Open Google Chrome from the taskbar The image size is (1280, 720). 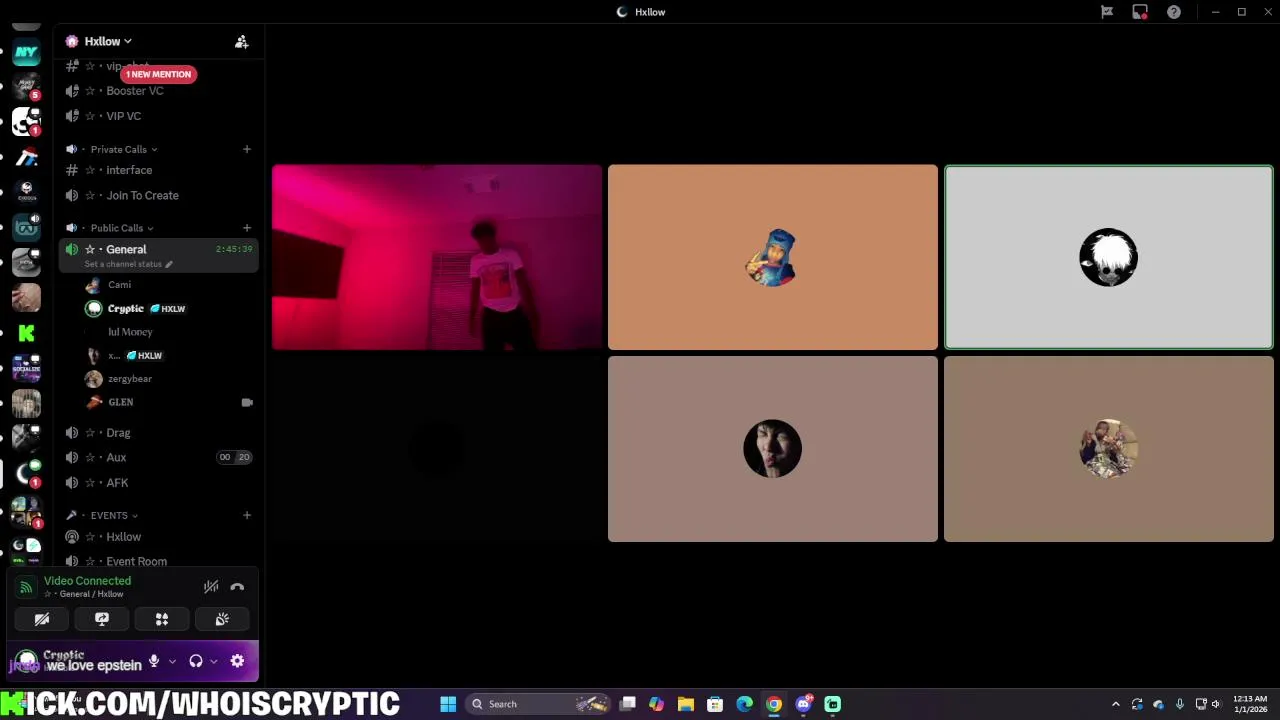click(774, 704)
